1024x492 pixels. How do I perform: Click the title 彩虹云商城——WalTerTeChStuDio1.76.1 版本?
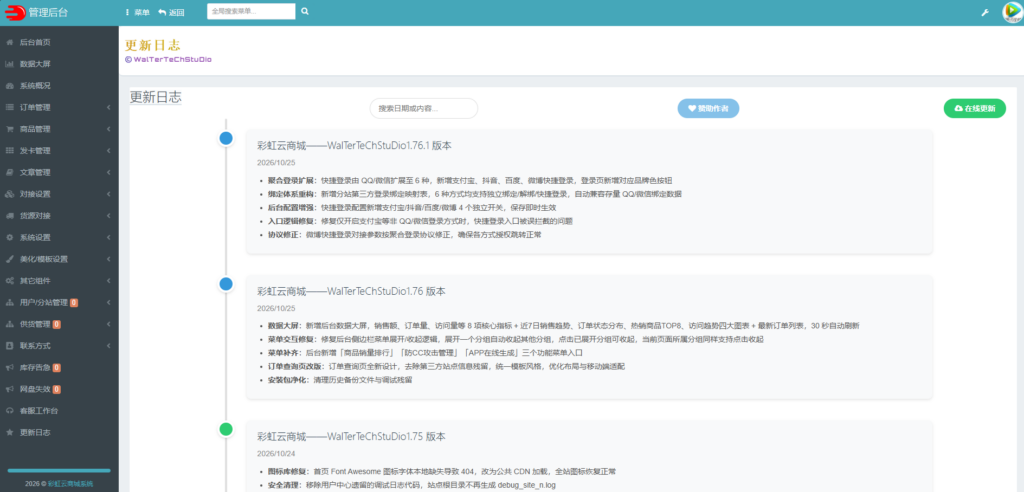(x=354, y=145)
